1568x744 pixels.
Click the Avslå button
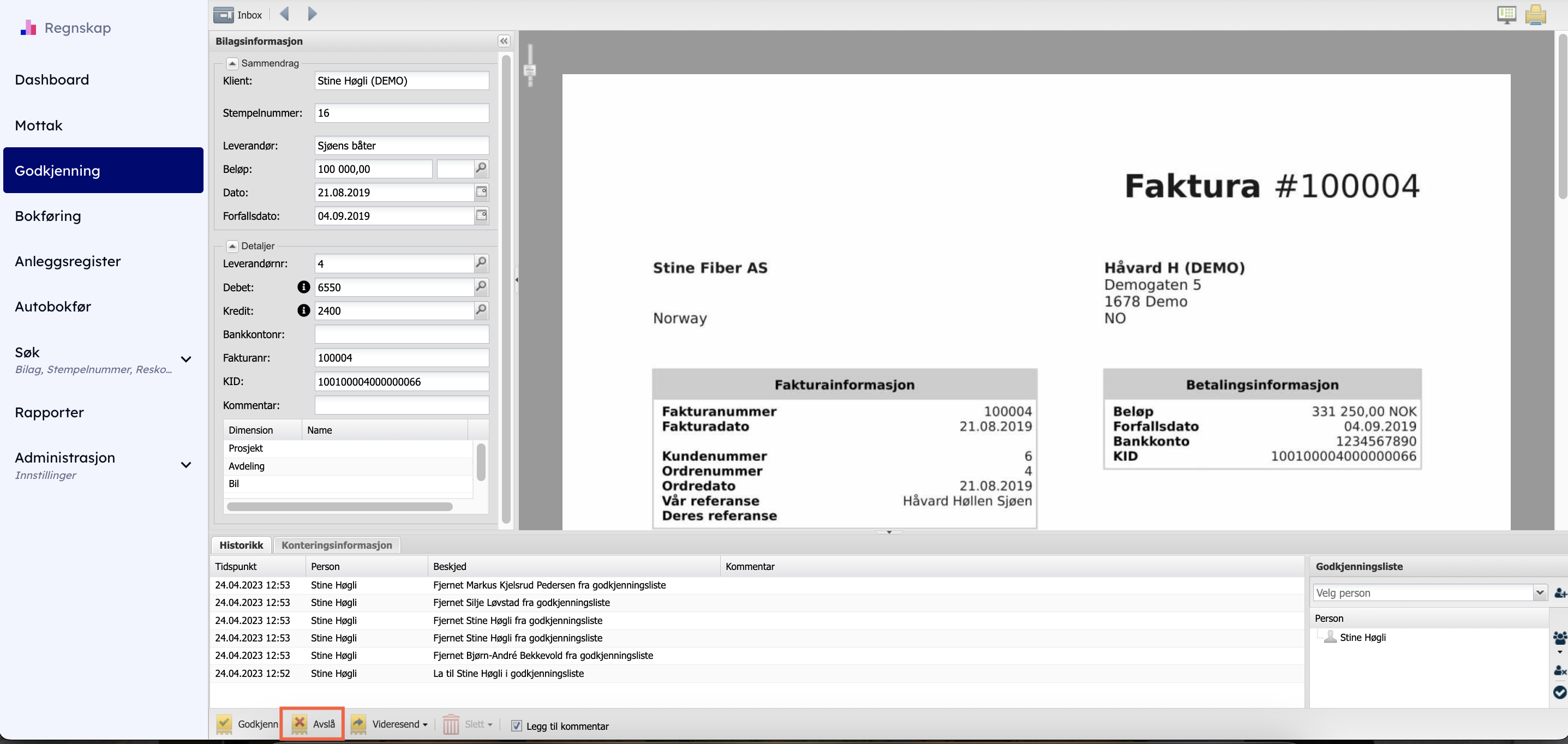tap(313, 724)
